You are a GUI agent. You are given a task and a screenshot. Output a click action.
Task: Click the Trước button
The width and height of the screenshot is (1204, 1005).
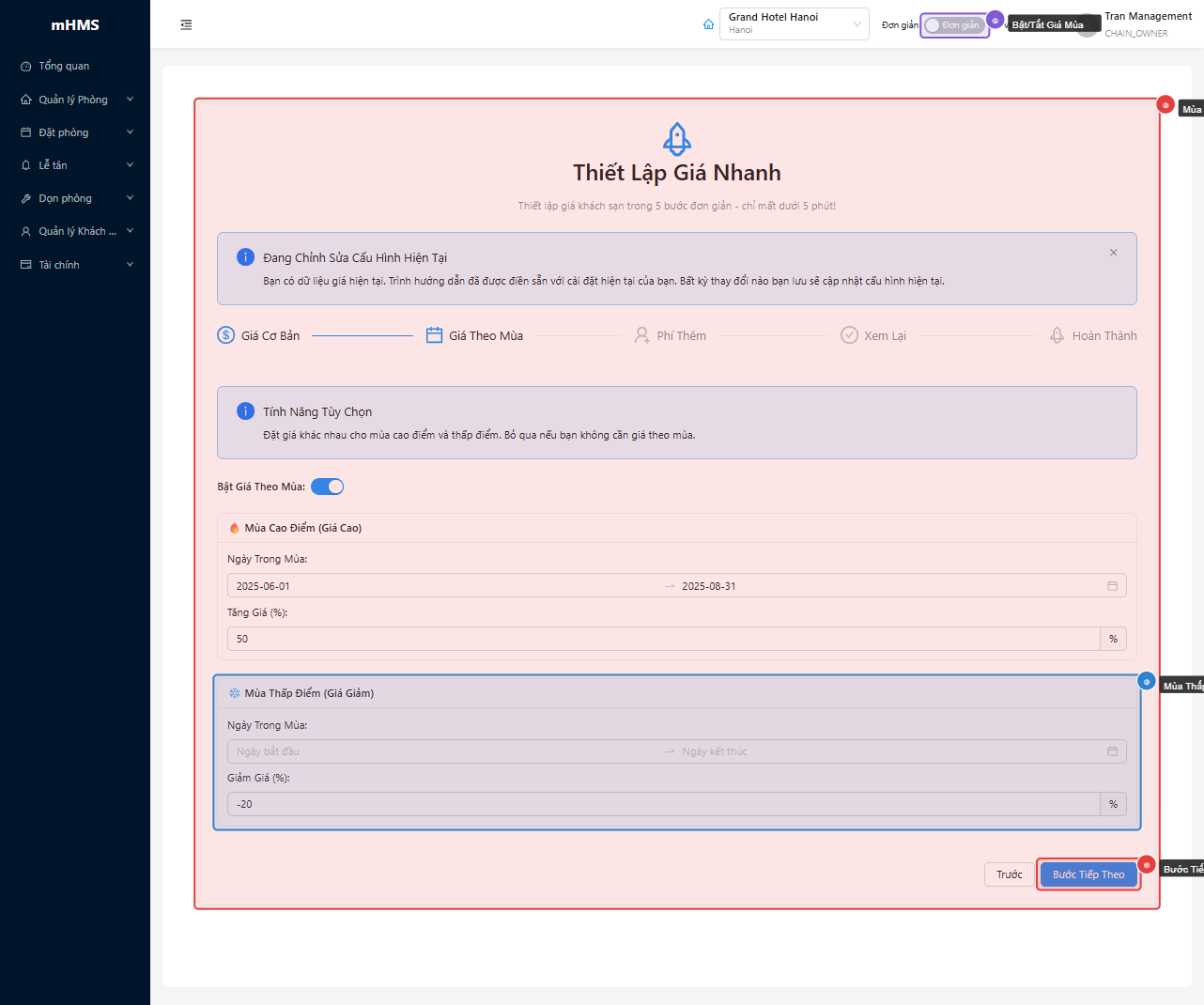[1009, 874]
